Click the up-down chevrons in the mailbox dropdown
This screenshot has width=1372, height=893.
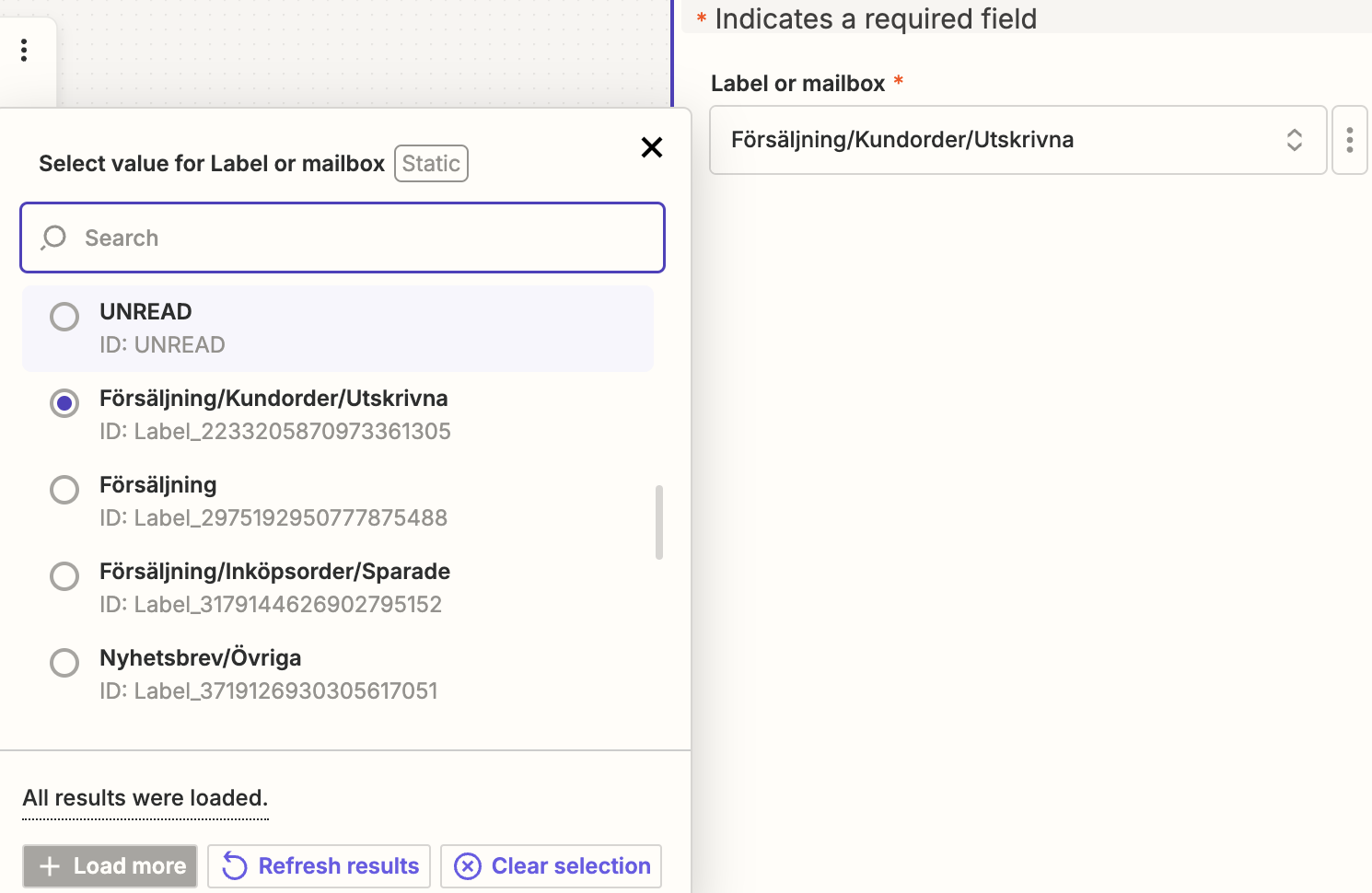click(x=1295, y=140)
